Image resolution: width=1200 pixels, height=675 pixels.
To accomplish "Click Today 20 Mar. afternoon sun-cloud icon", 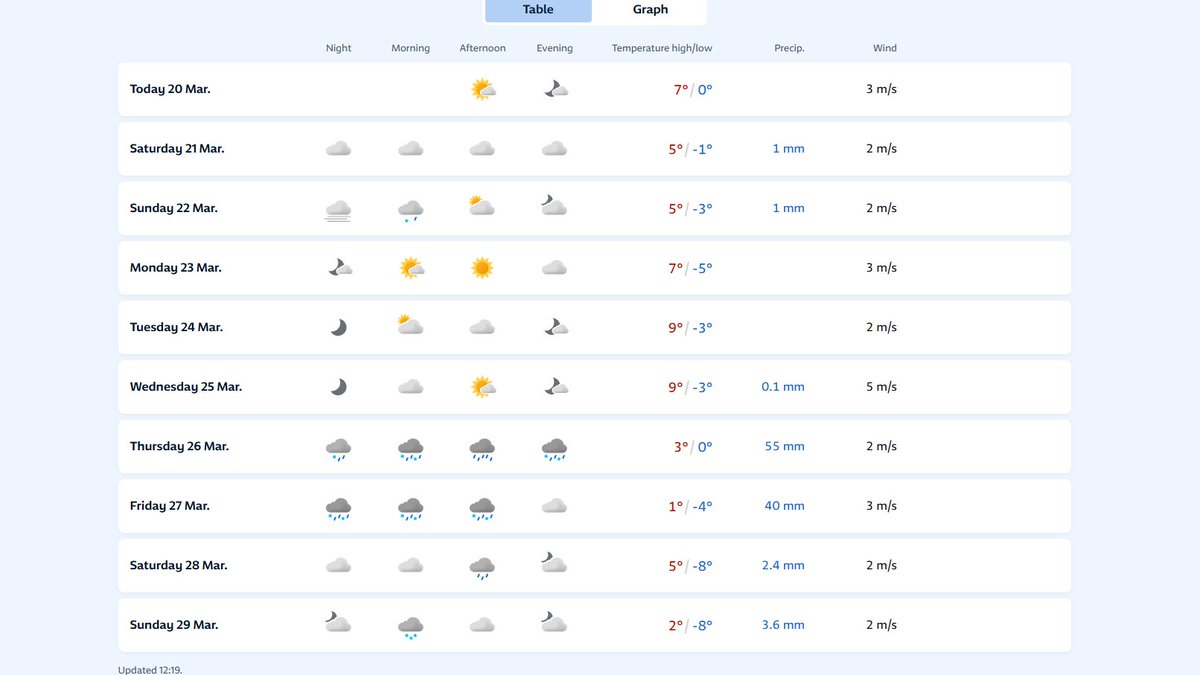I will (483, 89).
